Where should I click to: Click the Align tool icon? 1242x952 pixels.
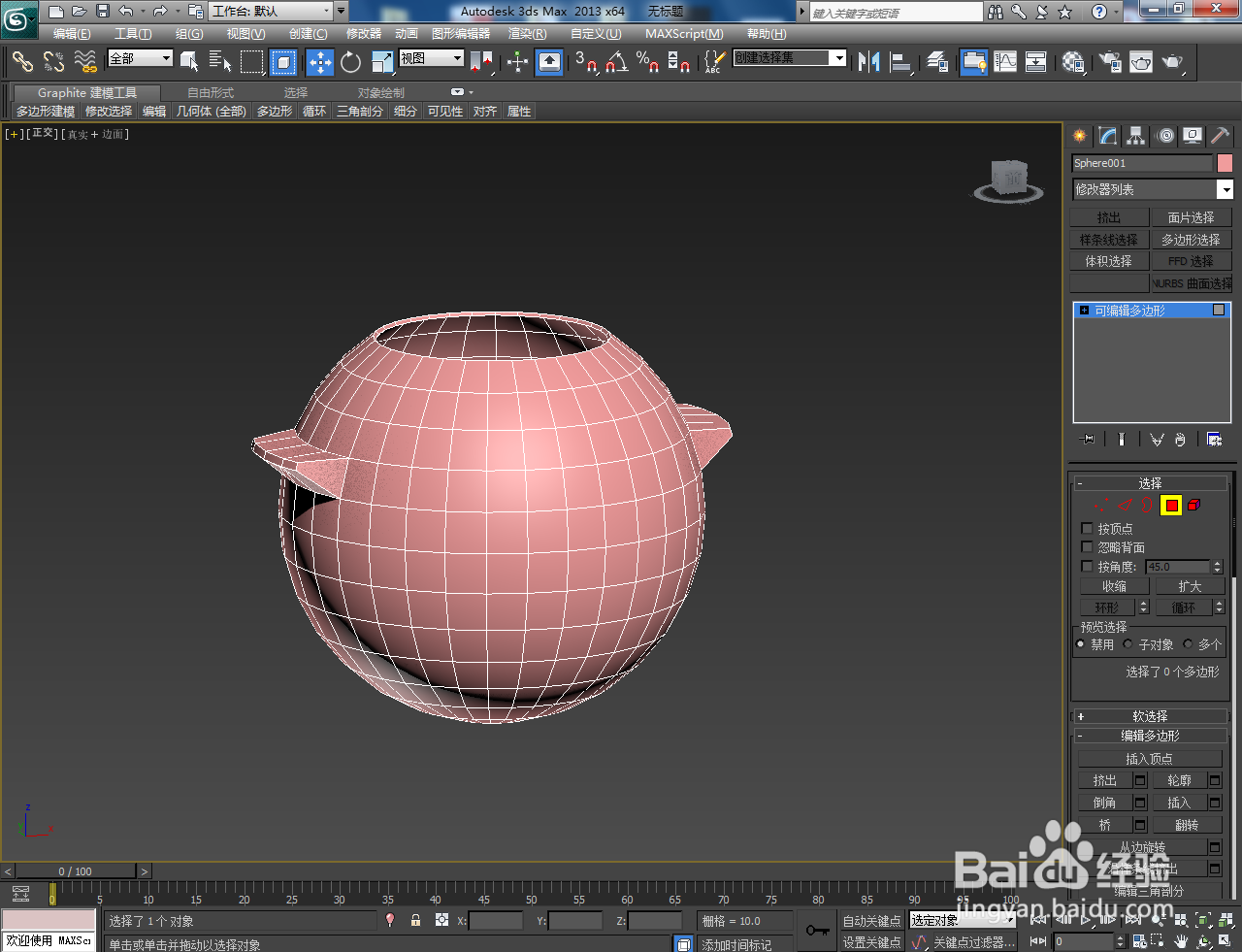pos(901,62)
